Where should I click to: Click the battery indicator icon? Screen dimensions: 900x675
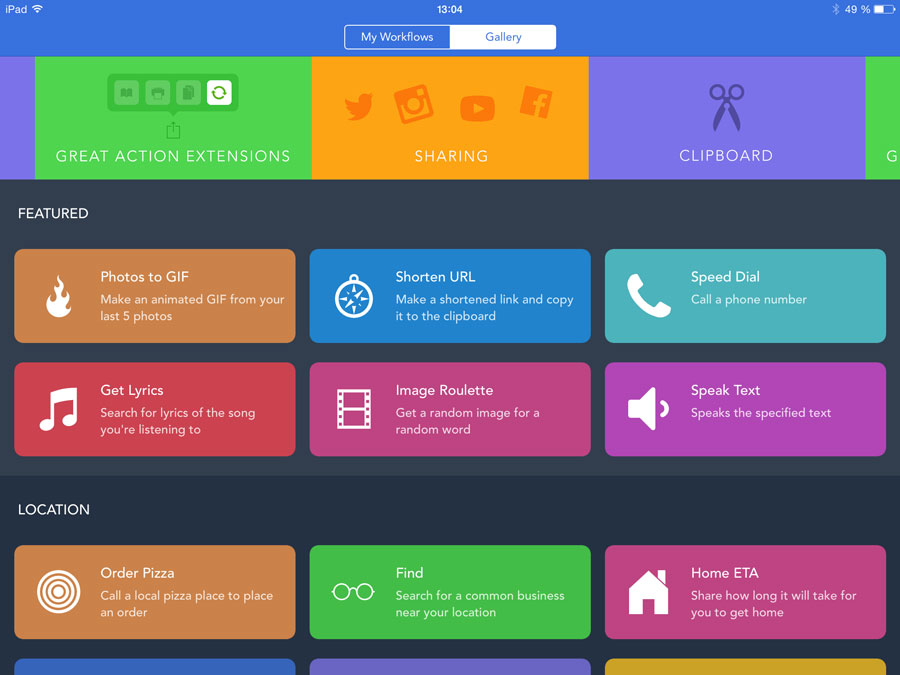click(884, 9)
